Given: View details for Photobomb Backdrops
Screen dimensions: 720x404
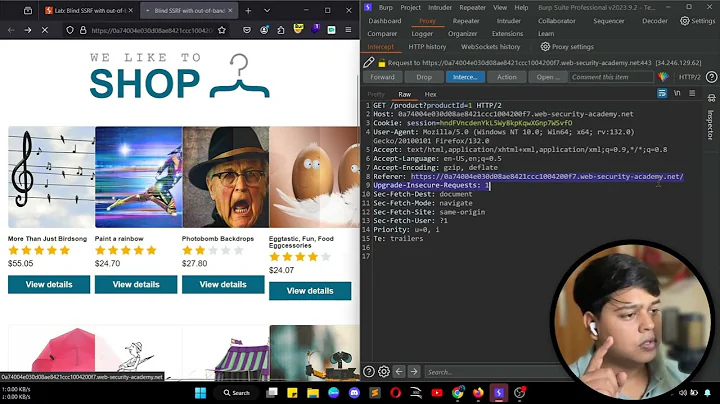Looking at the screenshot, I should (223, 285).
